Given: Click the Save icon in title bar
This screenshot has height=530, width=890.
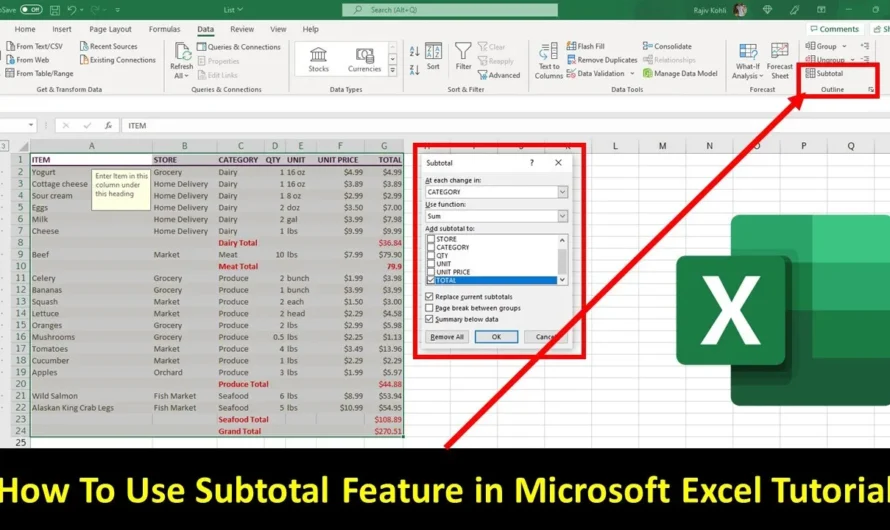Looking at the screenshot, I should [x=55, y=10].
